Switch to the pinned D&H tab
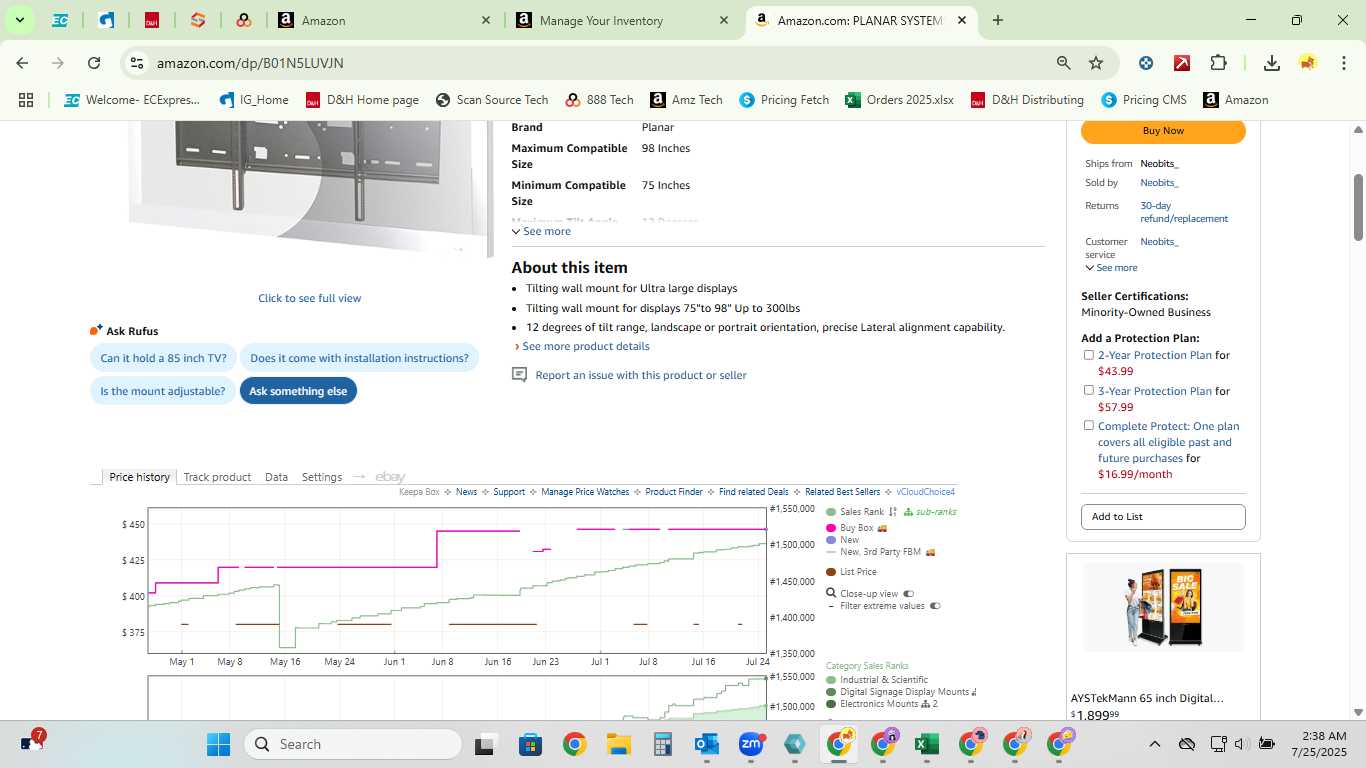Screen dimensions: 1366x768 click(x=152, y=20)
